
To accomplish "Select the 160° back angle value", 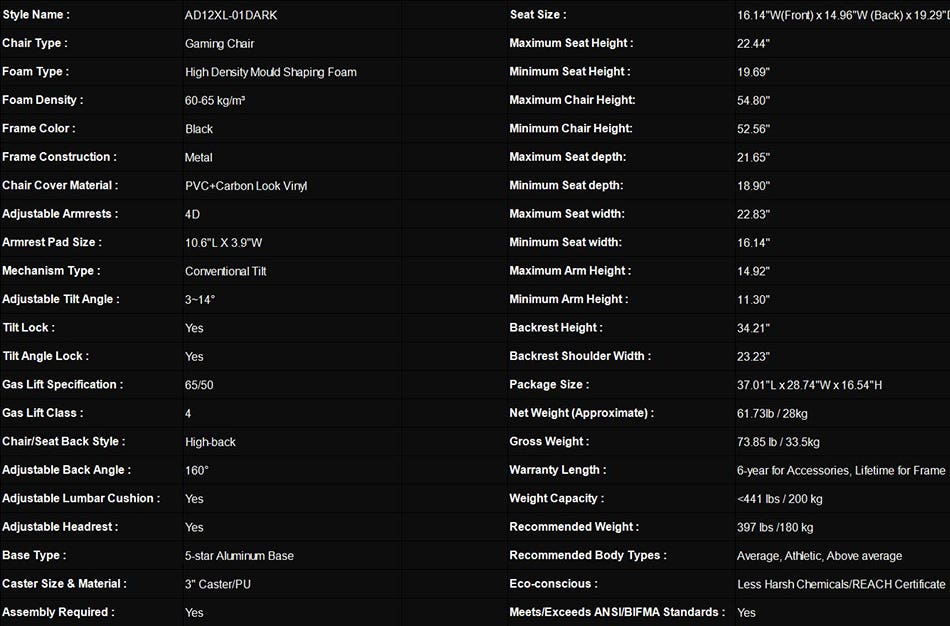I will coord(197,471).
